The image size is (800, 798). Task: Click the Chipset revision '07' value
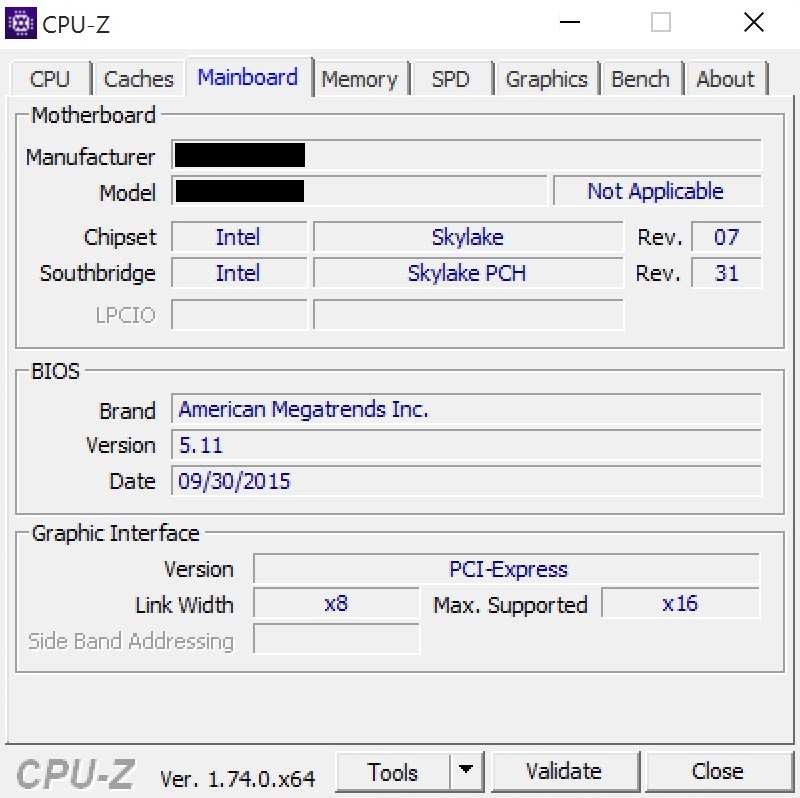click(x=727, y=237)
